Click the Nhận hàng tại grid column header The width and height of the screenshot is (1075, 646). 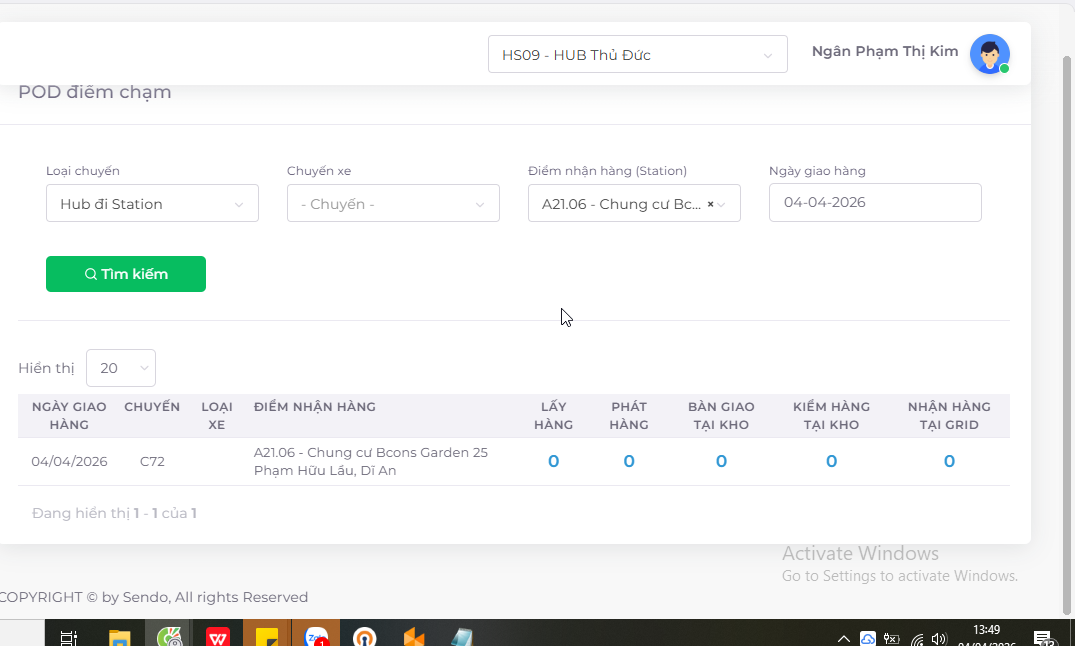[949, 416]
